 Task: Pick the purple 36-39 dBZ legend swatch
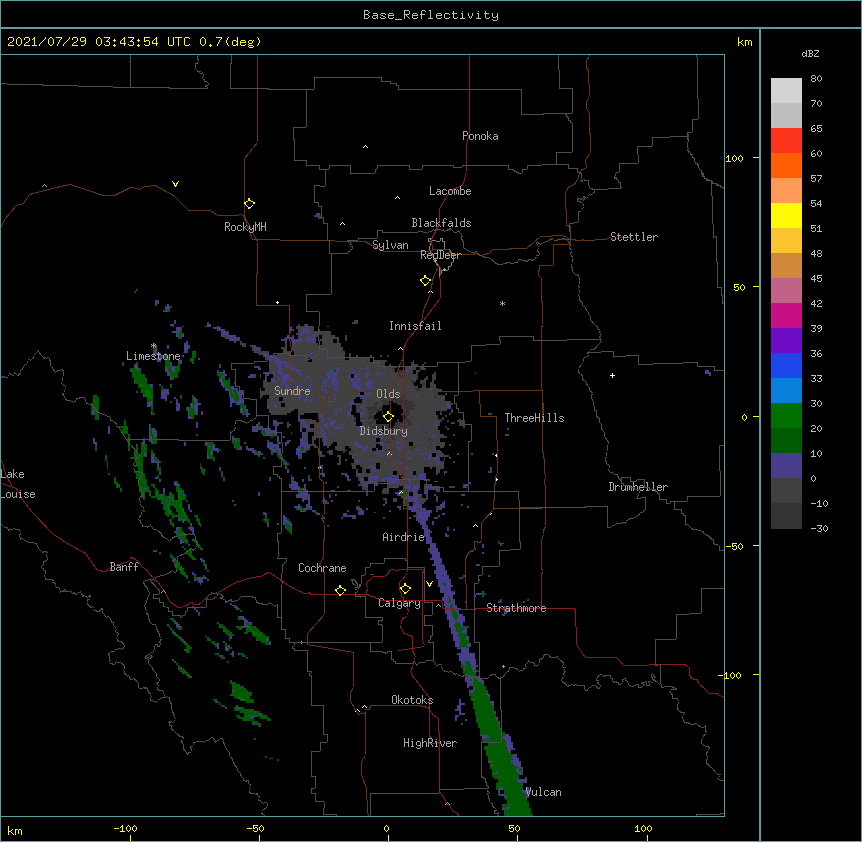[x=786, y=341]
